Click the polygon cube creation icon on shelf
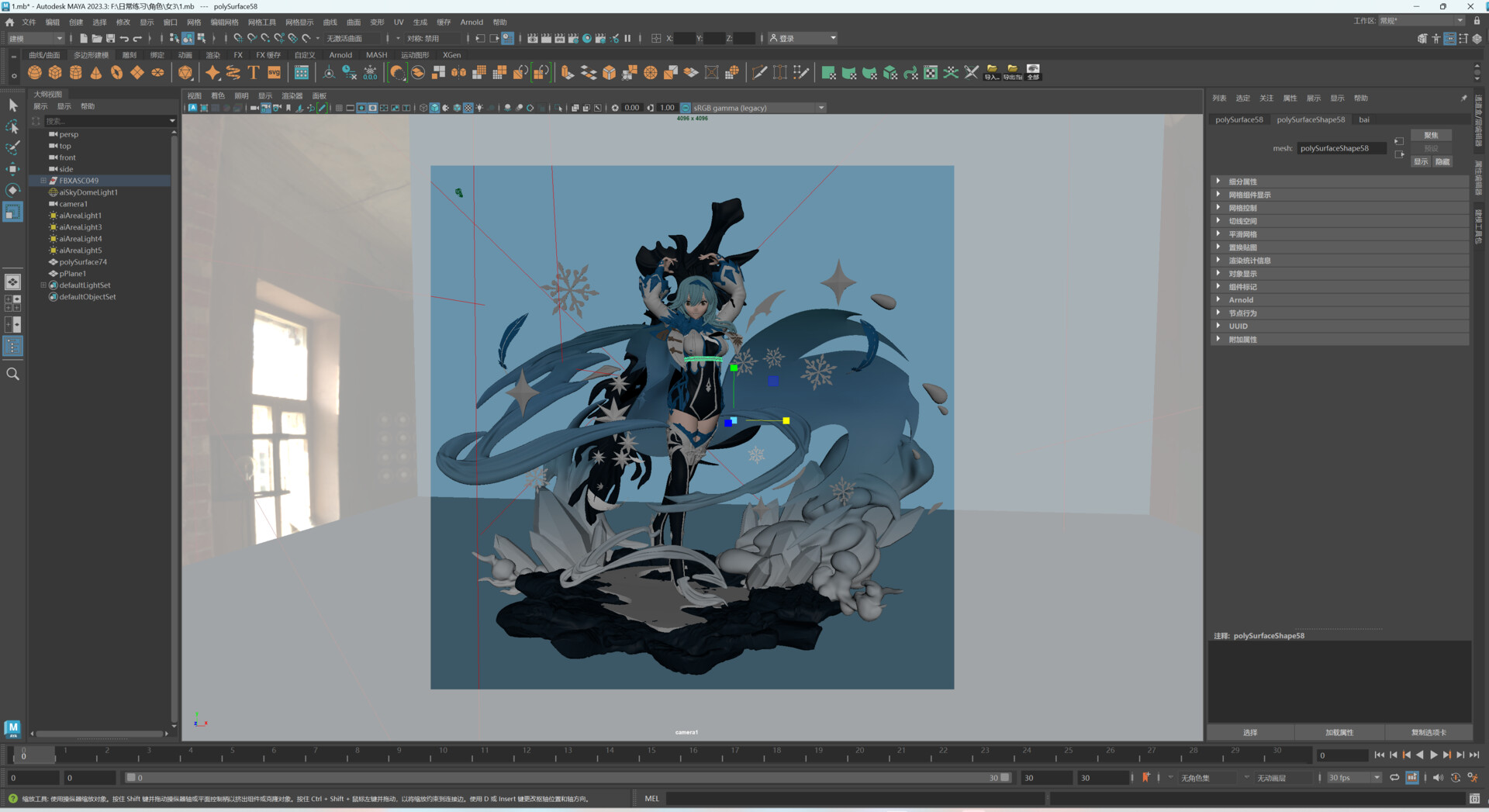This screenshot has height=812, width=1489. [x=55, y=72]
